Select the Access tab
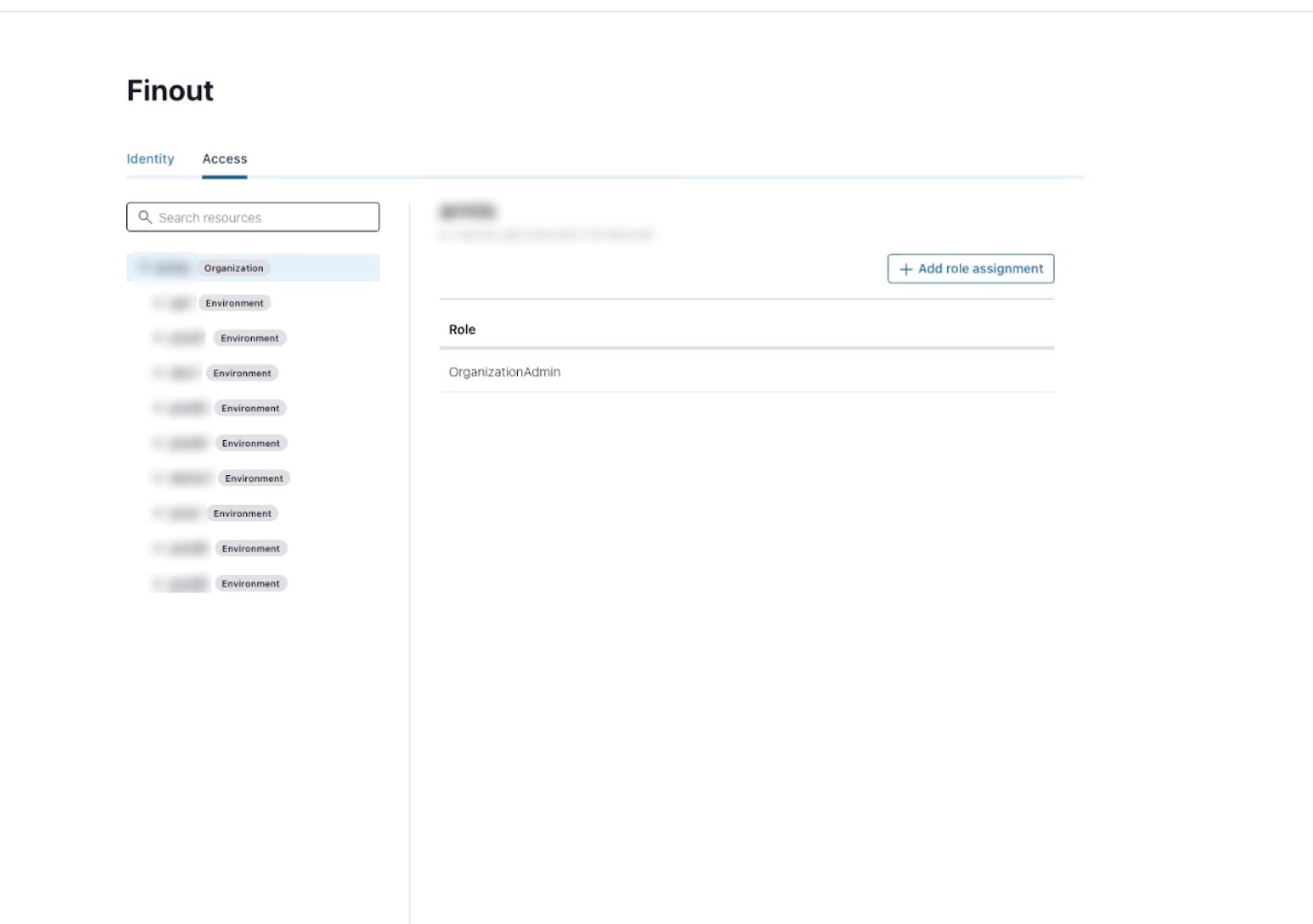 (x=224, y=159)
